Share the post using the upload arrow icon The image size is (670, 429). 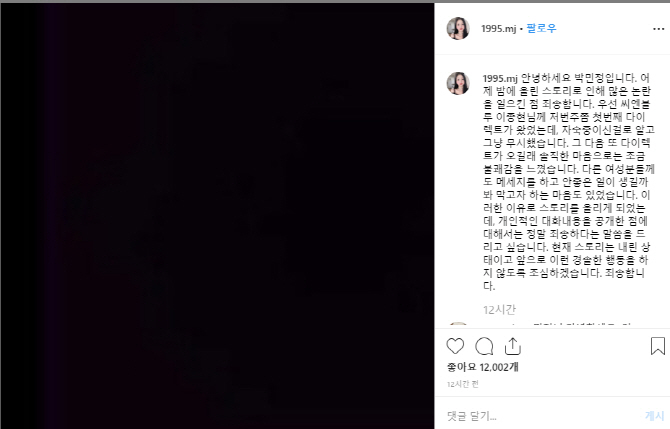[513, 346]
